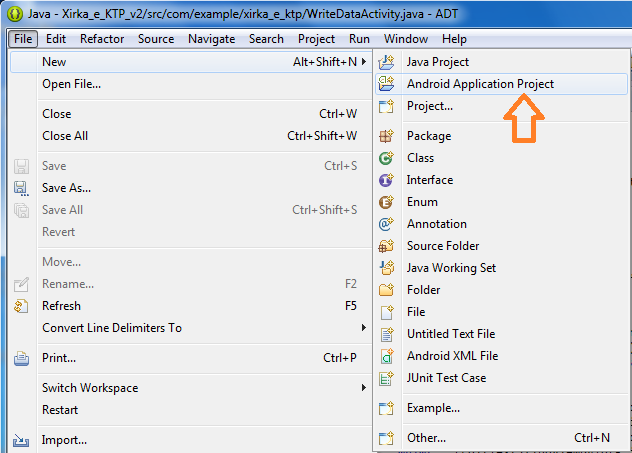
Task: Click the Untitled Text File icon
Action: pos(386,334)
